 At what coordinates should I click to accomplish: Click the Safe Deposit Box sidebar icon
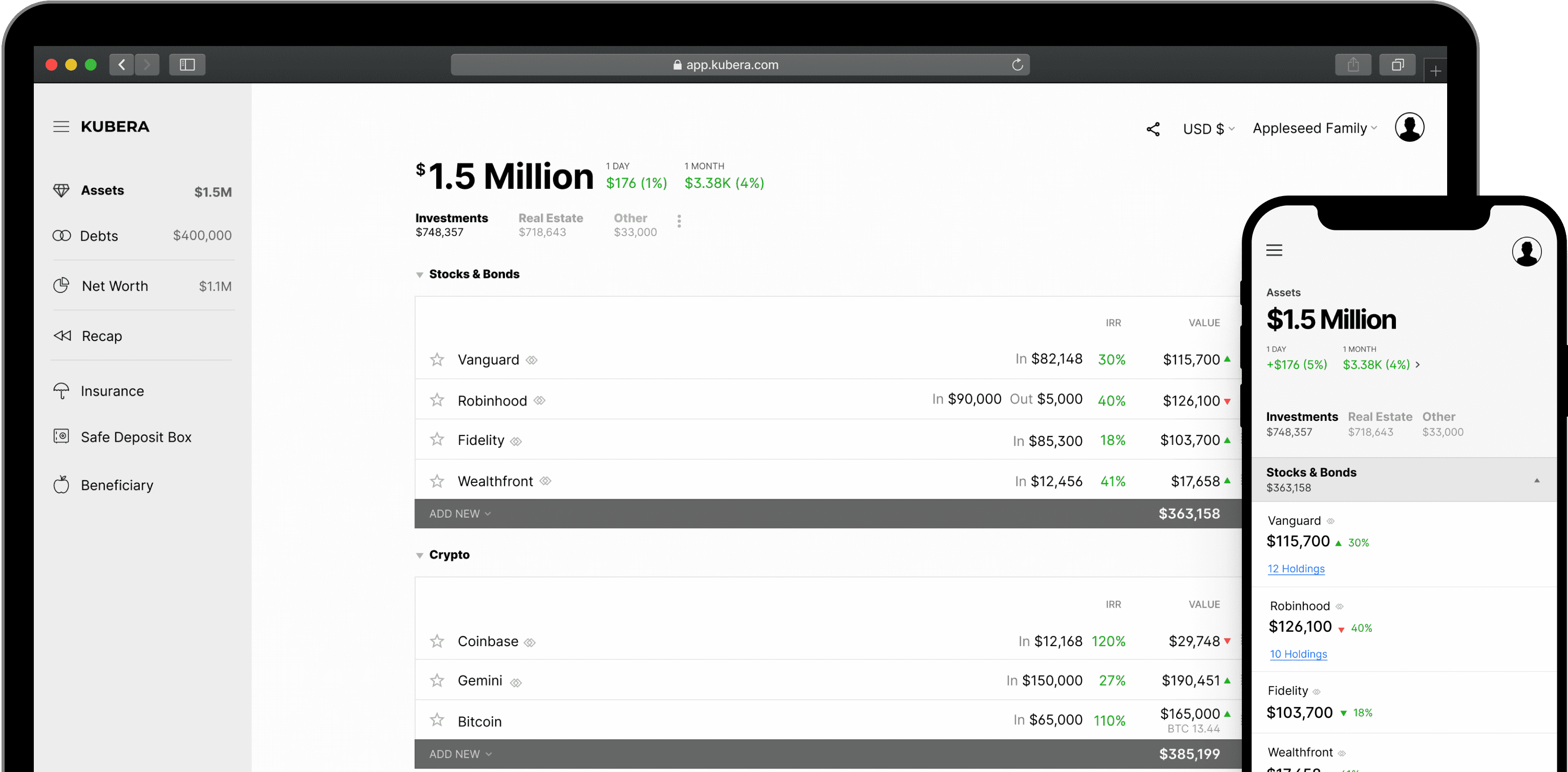pyautogui.click(x=61, y=436)
